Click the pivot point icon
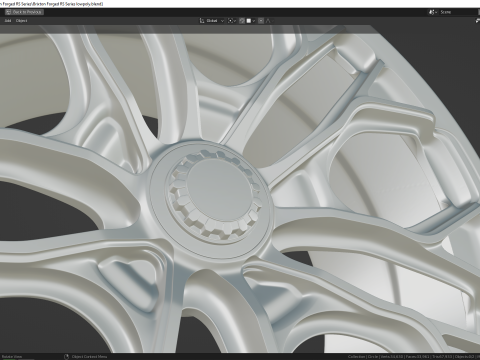480x360 pixels. (230, 21)
